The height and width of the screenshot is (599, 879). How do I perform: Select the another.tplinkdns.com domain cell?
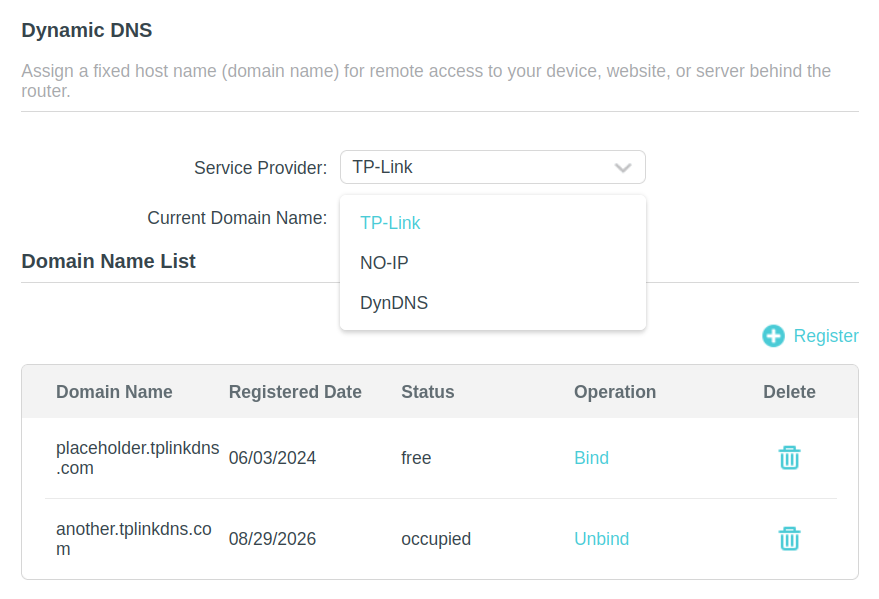(x=133, y=538)
